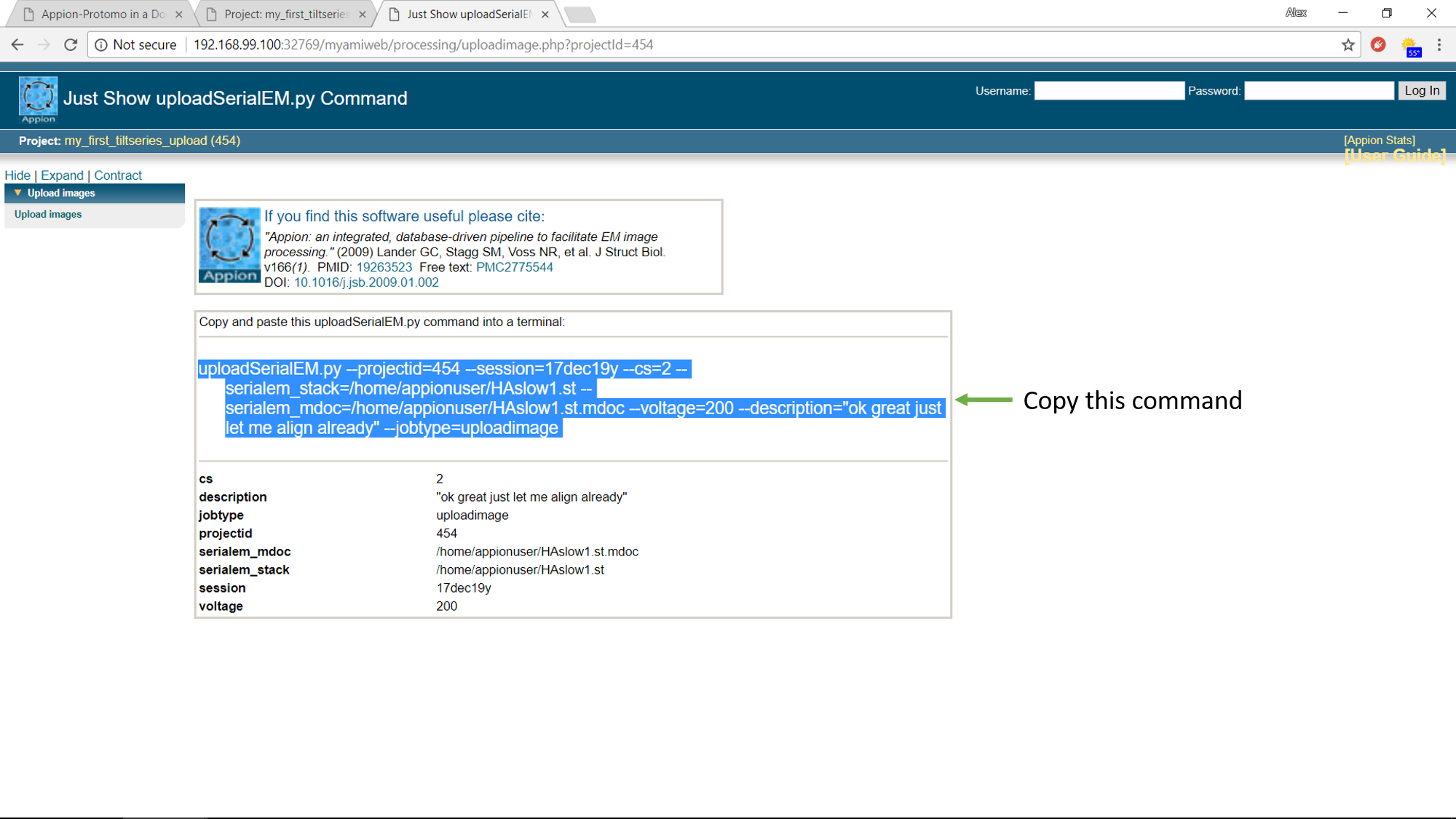This screenshot has width=1456, height=819.
Task: Click the 'If you find this software useful' heading
Action: click(404, 216)
